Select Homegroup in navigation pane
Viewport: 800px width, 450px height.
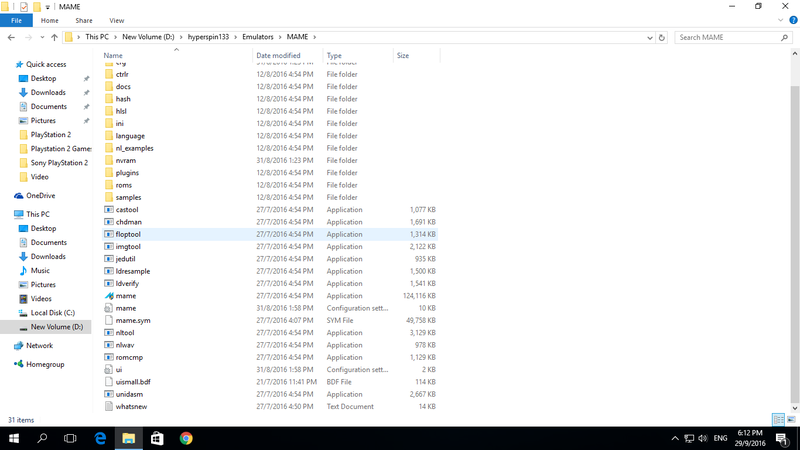[x=45, y=364]
